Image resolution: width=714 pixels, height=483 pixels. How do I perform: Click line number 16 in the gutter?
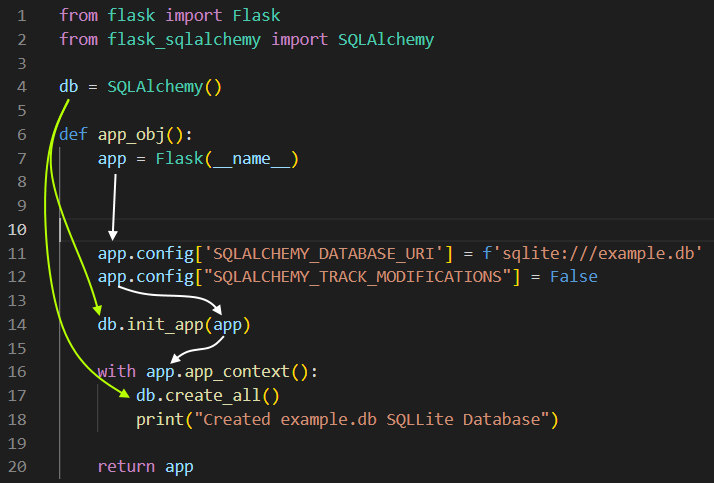pos(17,371)
